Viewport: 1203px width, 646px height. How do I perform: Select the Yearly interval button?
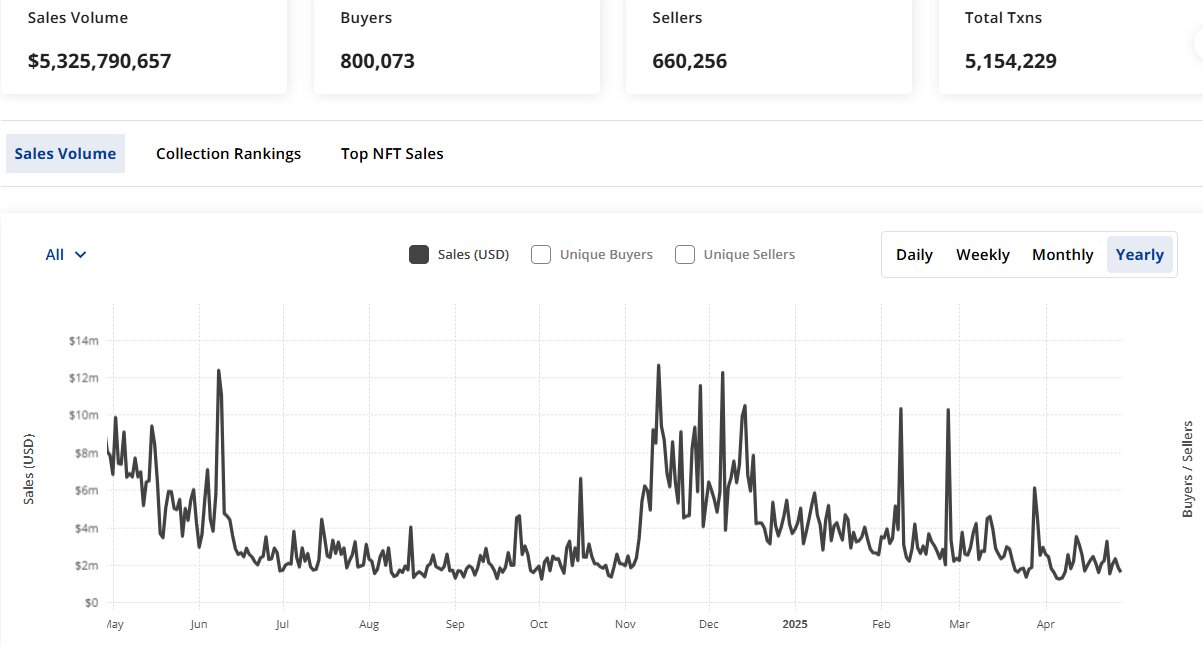coord(1139,255)
